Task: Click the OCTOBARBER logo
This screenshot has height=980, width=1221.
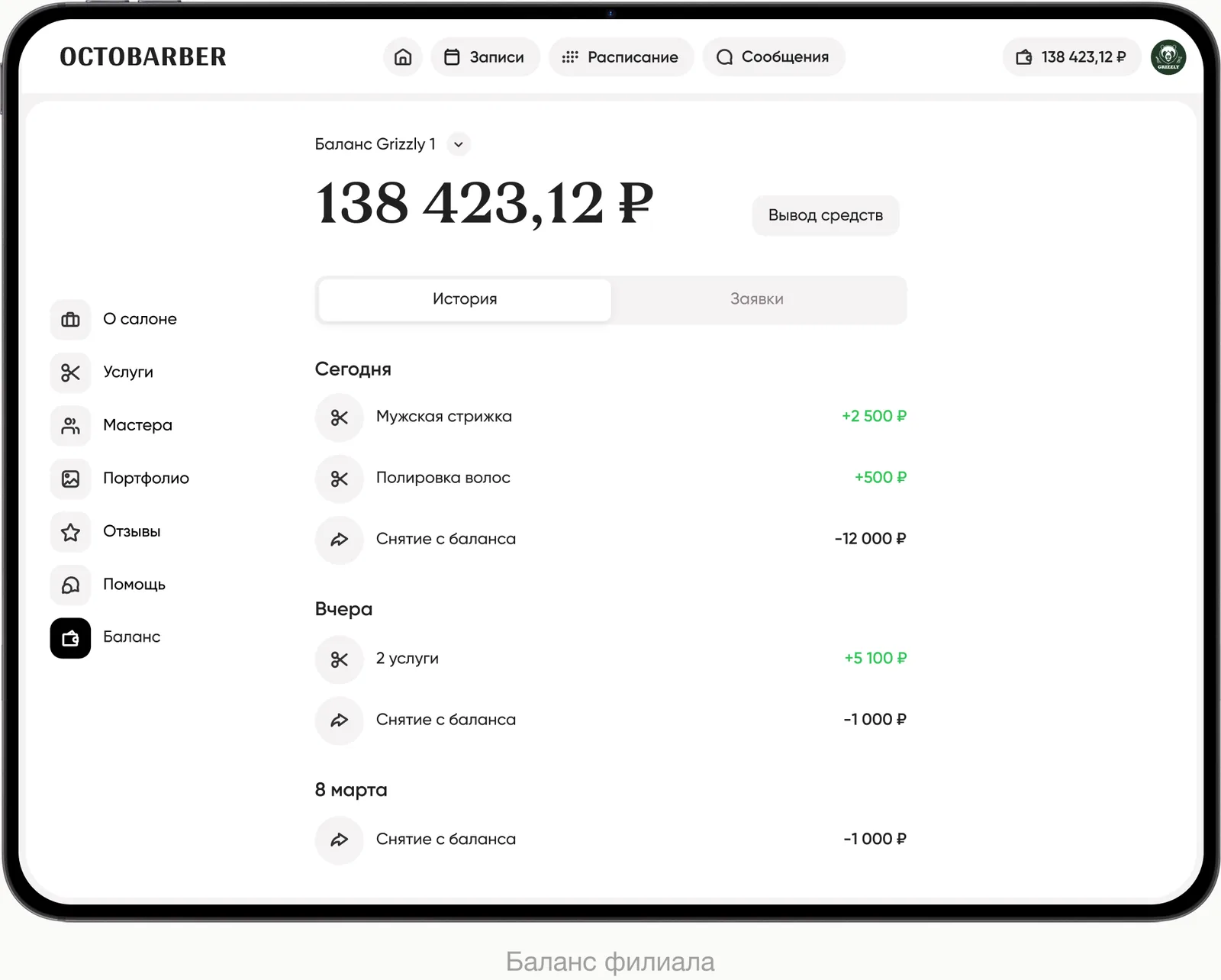Action: (143, 57)
